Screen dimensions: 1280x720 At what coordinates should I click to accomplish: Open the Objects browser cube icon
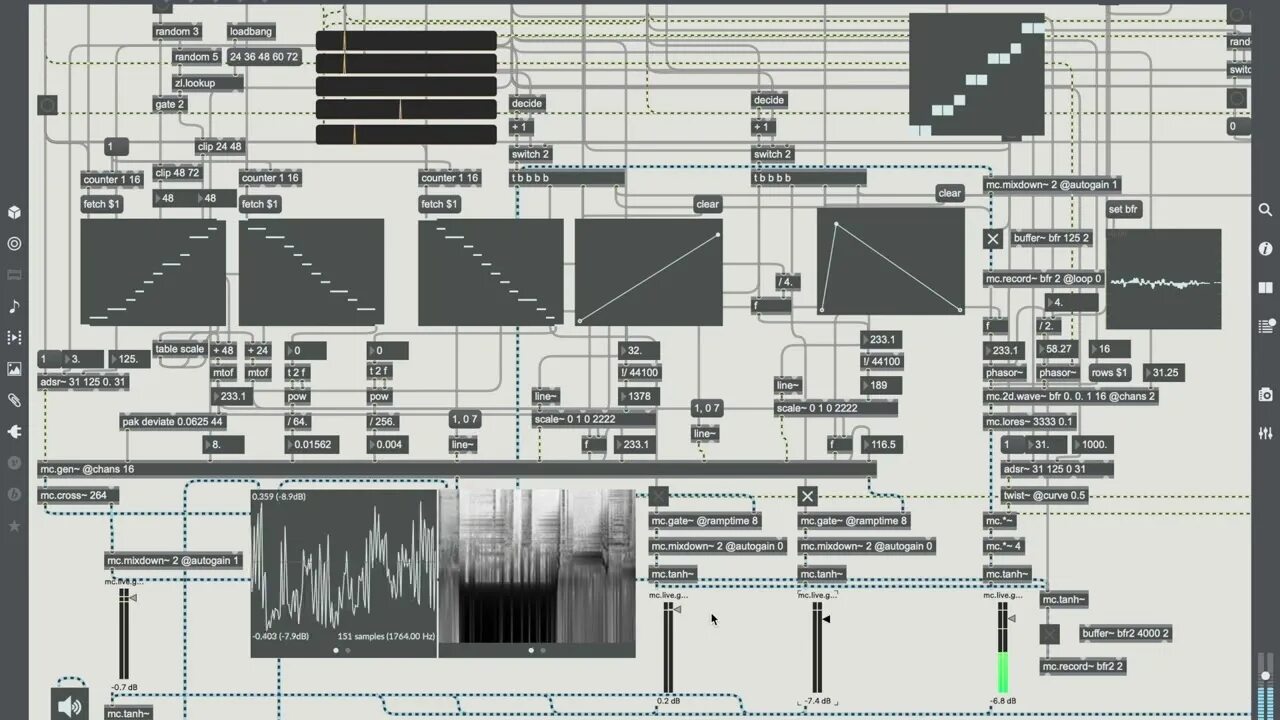[14, 212]
